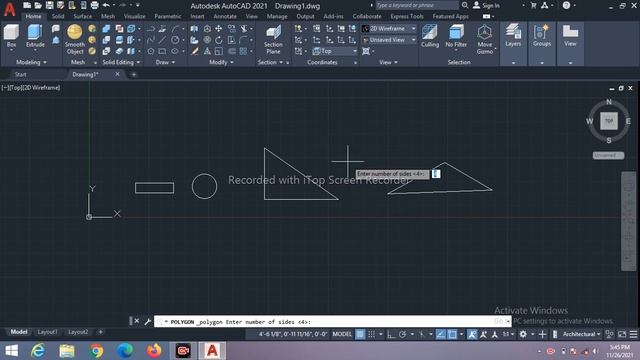Open the 2D Wireframe visual style dropdown
This screenshot has width=640, height=360.
pyautogui.click(x=389, y=29)
